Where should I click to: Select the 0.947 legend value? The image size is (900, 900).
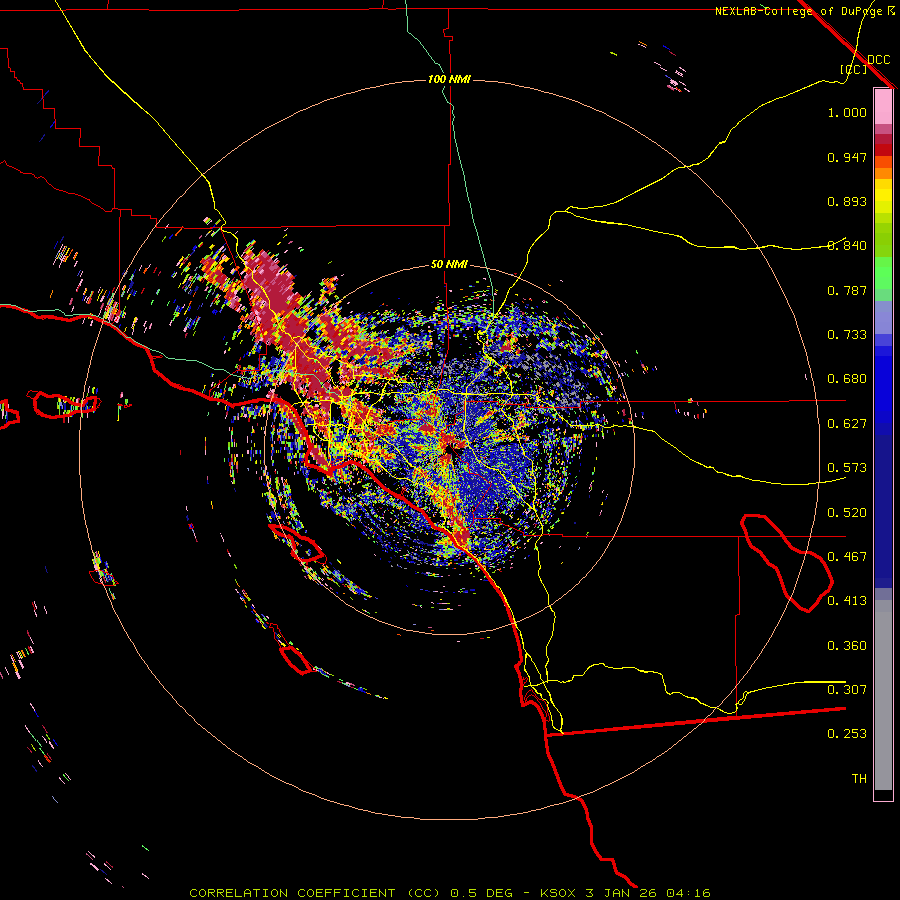(x=847, y=157)
